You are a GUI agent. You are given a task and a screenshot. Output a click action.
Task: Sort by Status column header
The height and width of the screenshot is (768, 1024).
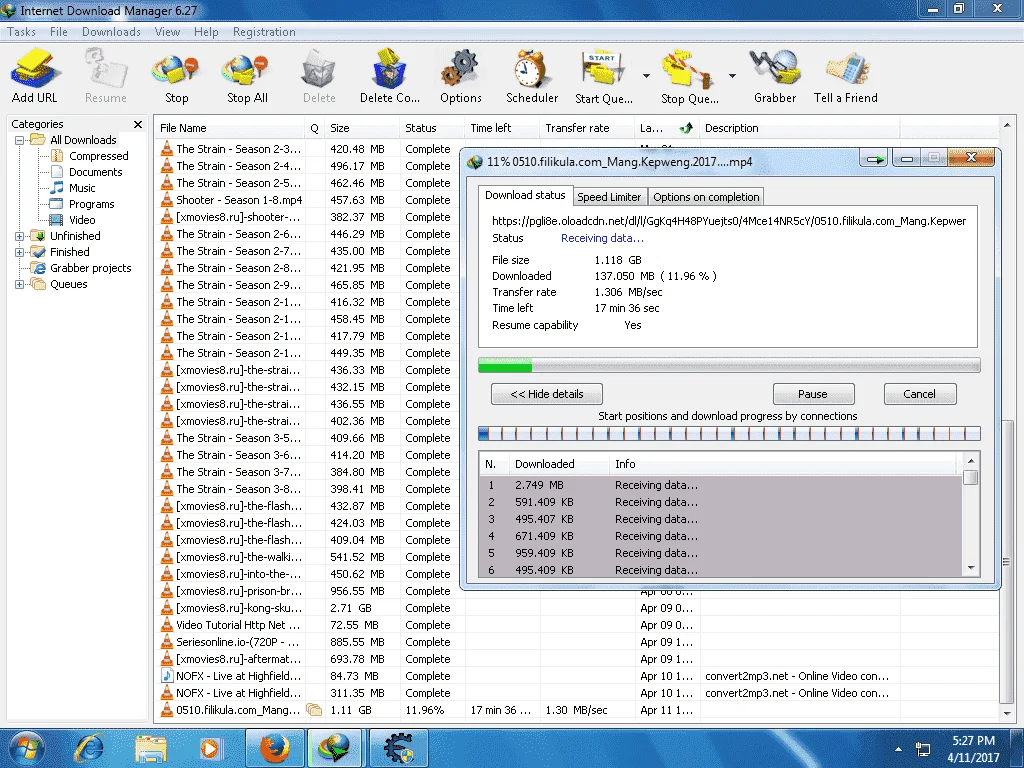click(432, 128)
